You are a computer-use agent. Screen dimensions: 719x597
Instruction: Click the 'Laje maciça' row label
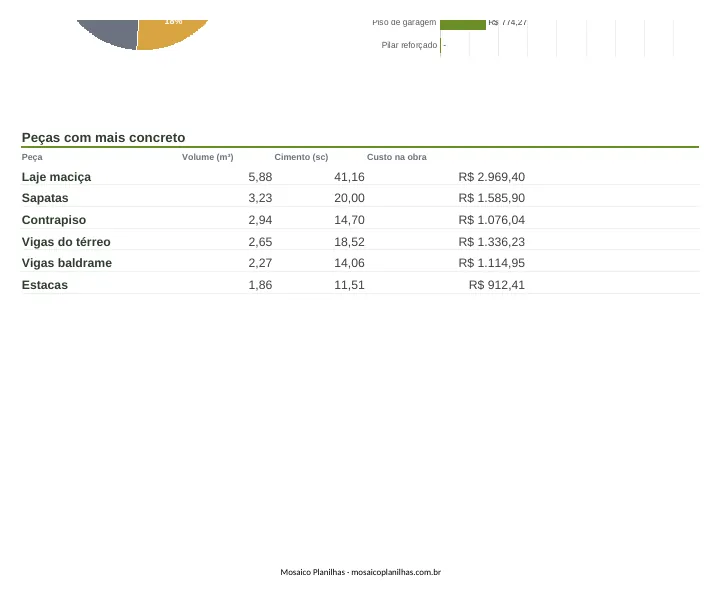point(56,177)
